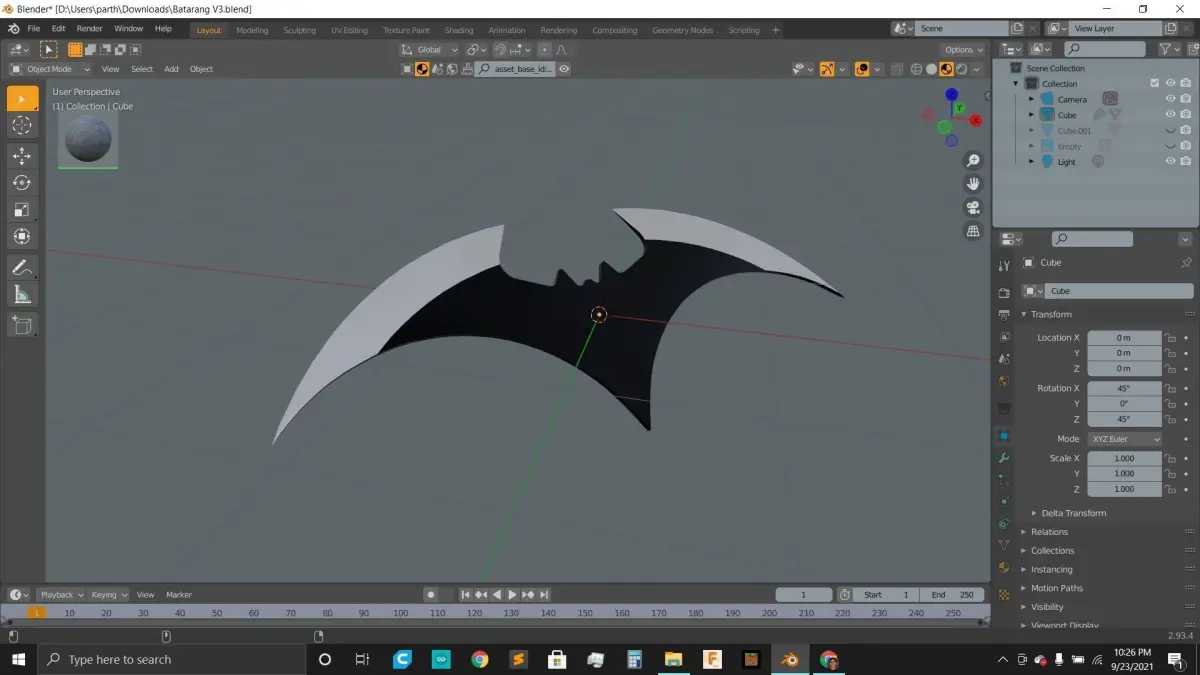Select the Select Box tool

[x=22, y=99]
